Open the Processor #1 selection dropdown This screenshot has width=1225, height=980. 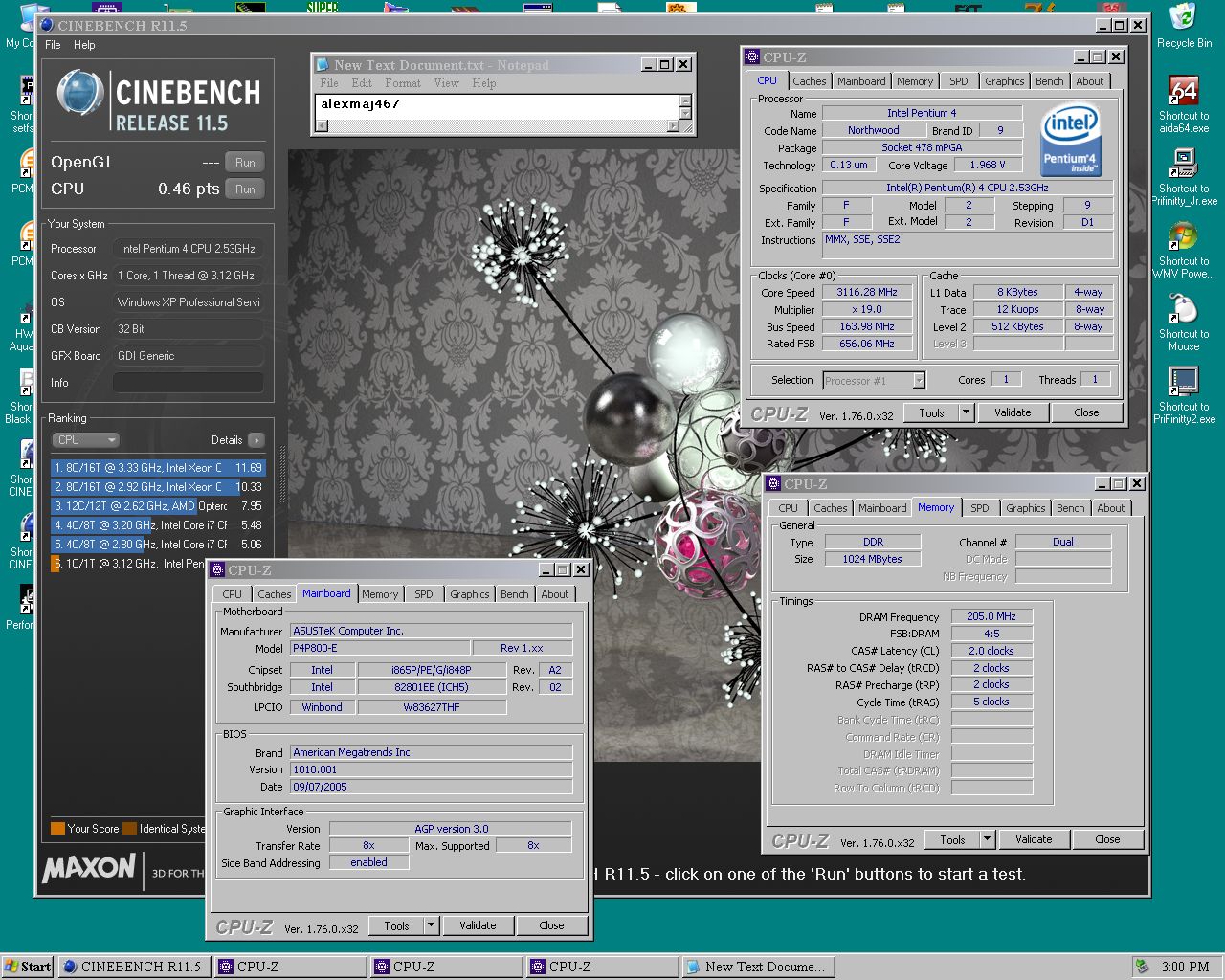tap(874, 381)
